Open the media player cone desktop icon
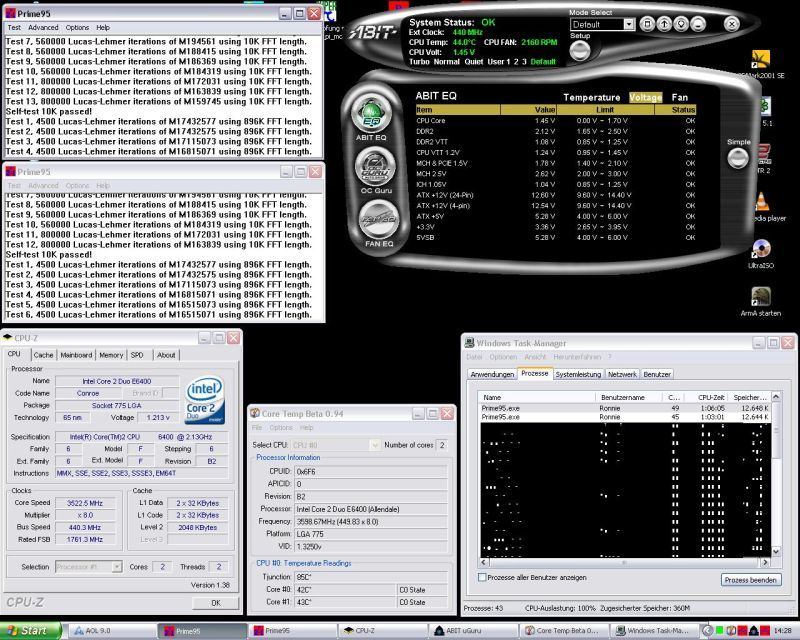 [x=762, y=202]
